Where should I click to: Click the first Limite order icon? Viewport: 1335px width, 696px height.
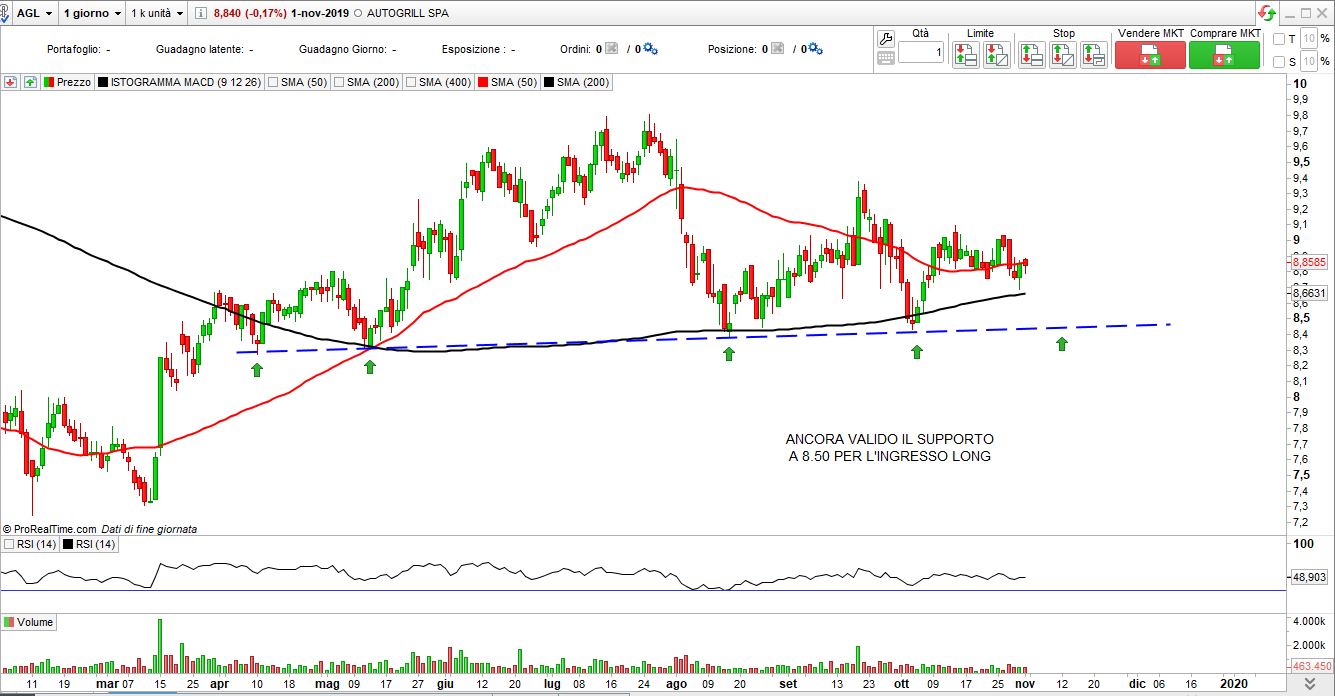pyautogui.click(x=965, y=55)
